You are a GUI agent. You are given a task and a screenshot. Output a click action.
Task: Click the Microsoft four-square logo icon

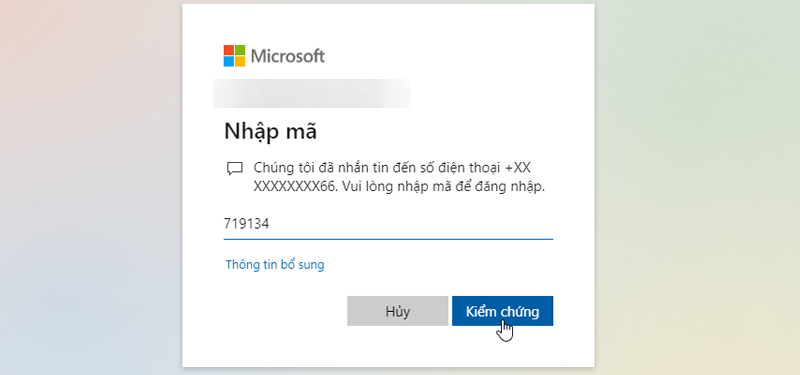[x=234, y=56]
